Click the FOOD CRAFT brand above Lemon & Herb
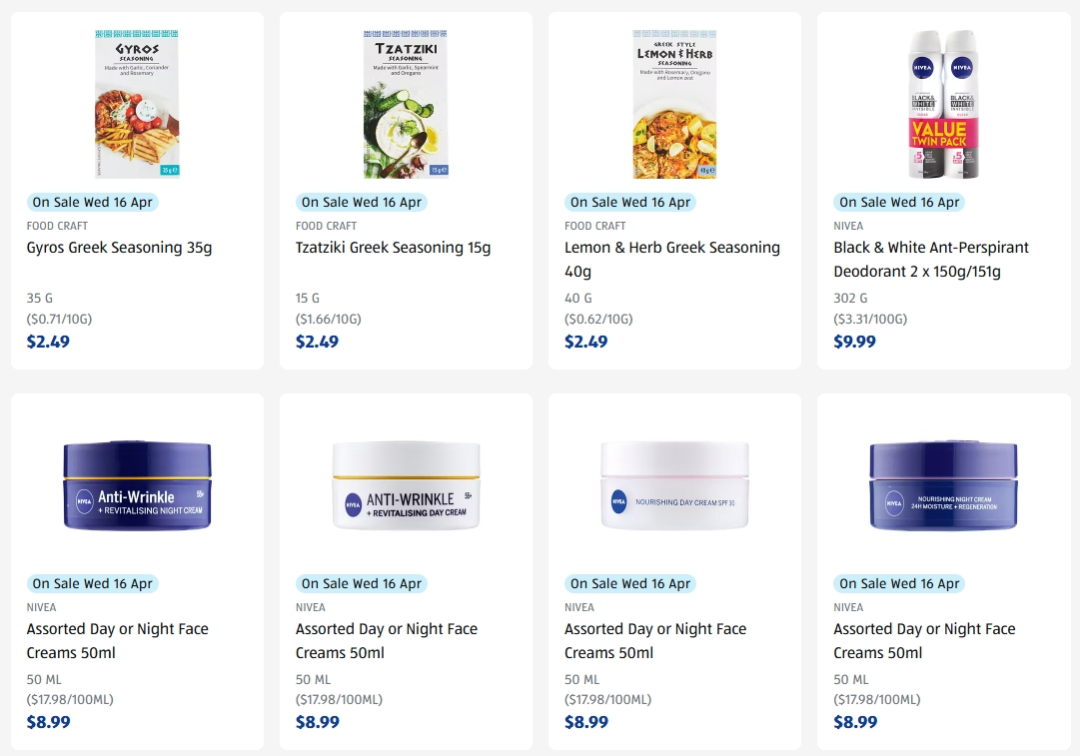The width and height of the screenshot is (1080, 756). pyautogui.click(x=594, y=226)
